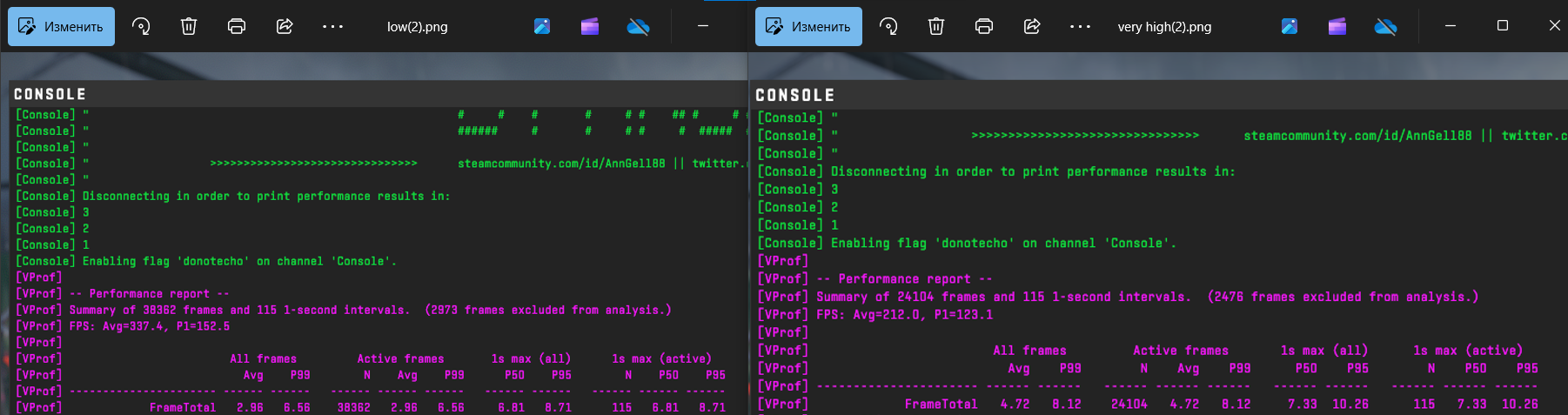This screenshot has height=415, width=1568.
Task: Click 'All frames' column header in left image
Action: pyautogui.click(x=264, y=358)
